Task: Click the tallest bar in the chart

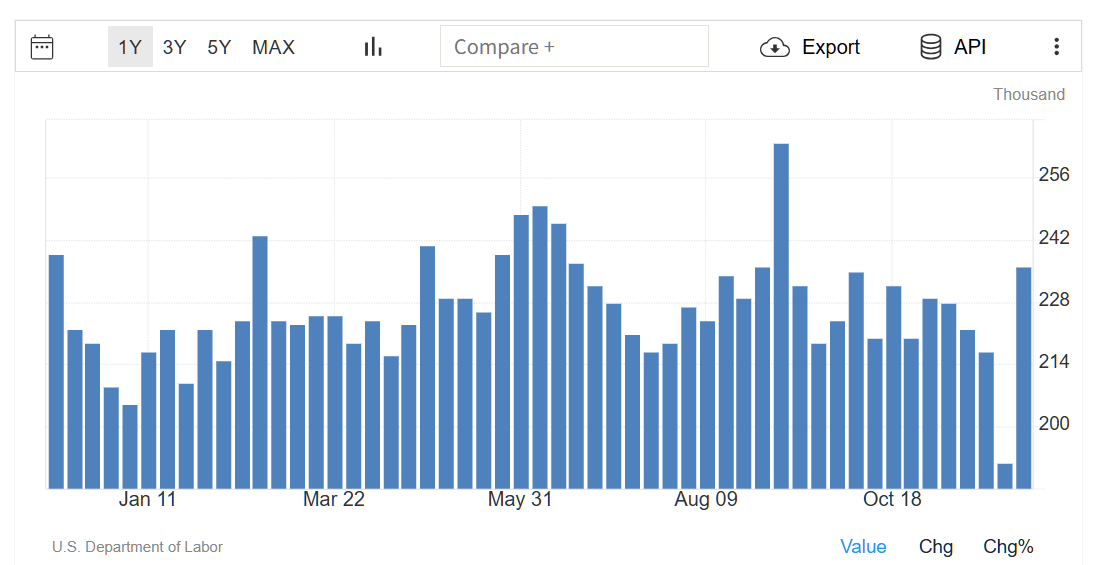Action: tap(781, 315)
